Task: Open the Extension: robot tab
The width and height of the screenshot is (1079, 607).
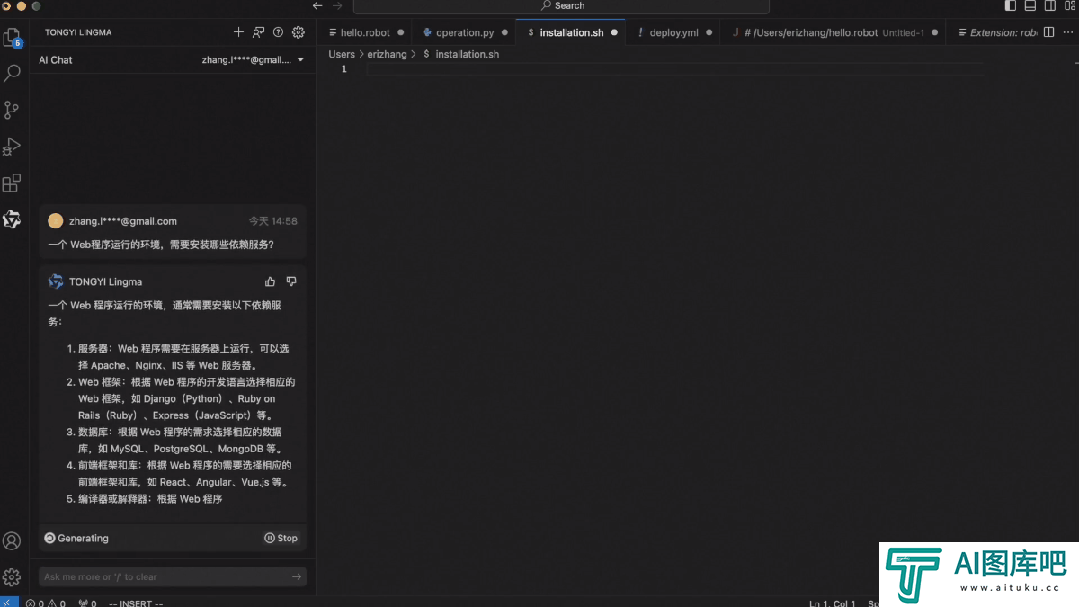Action: tap(997, 32)
